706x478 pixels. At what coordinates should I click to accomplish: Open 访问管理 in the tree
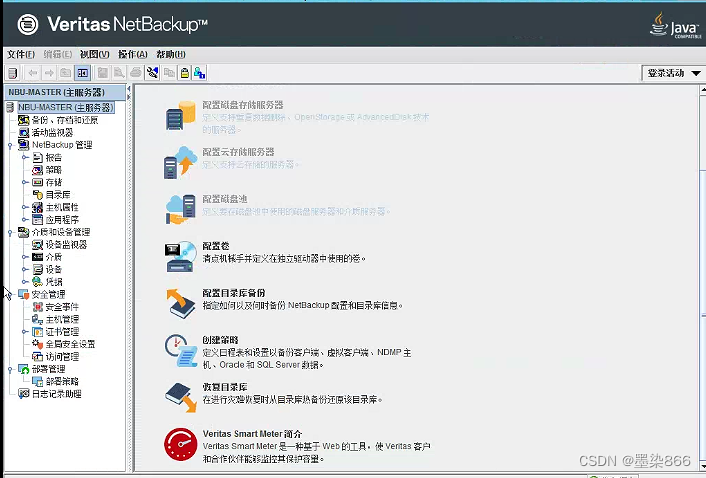point(62,357)
